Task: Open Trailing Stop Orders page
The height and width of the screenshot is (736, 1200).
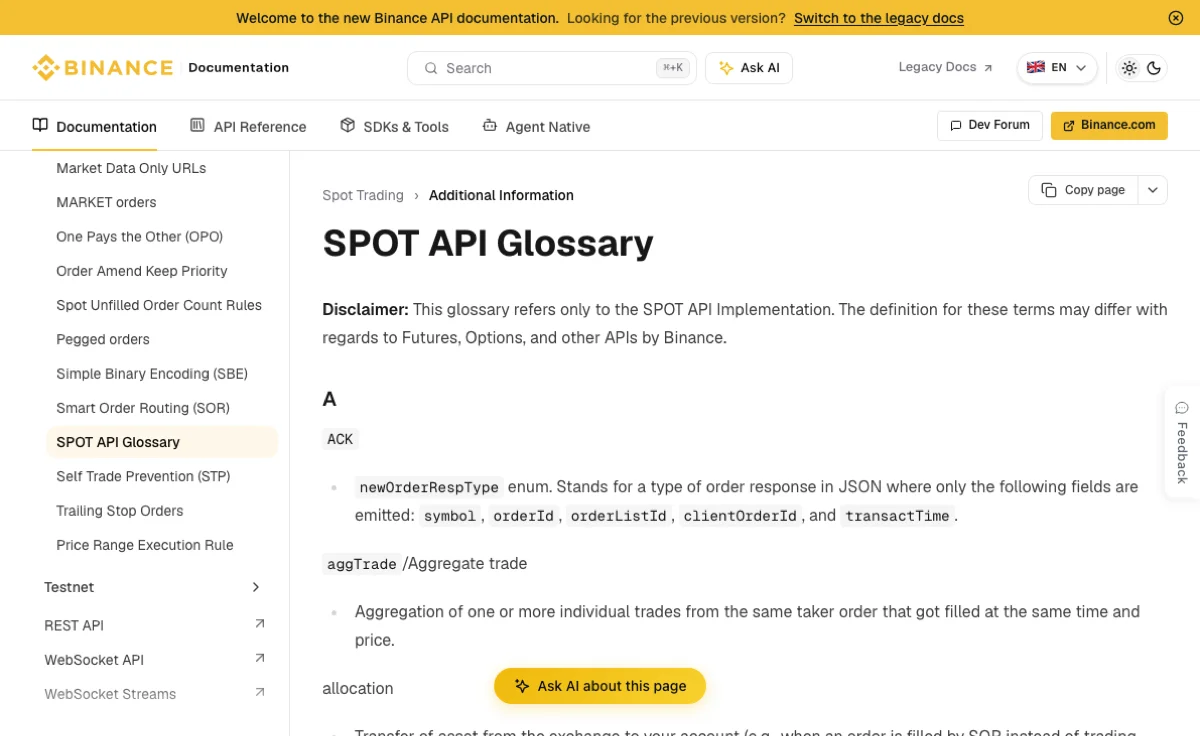Action: coord(120,511)
